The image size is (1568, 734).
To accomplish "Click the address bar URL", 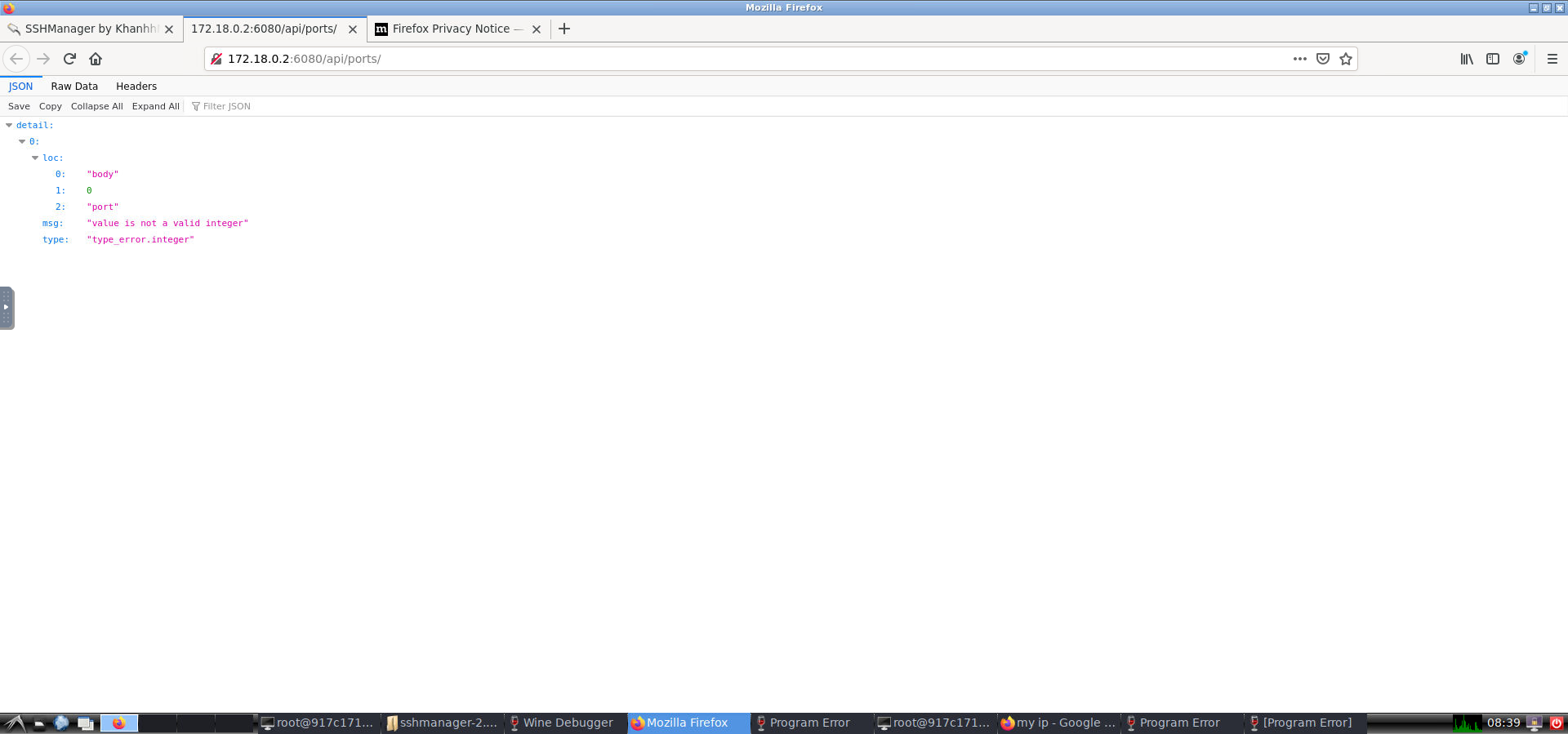I will click(304, 59).
